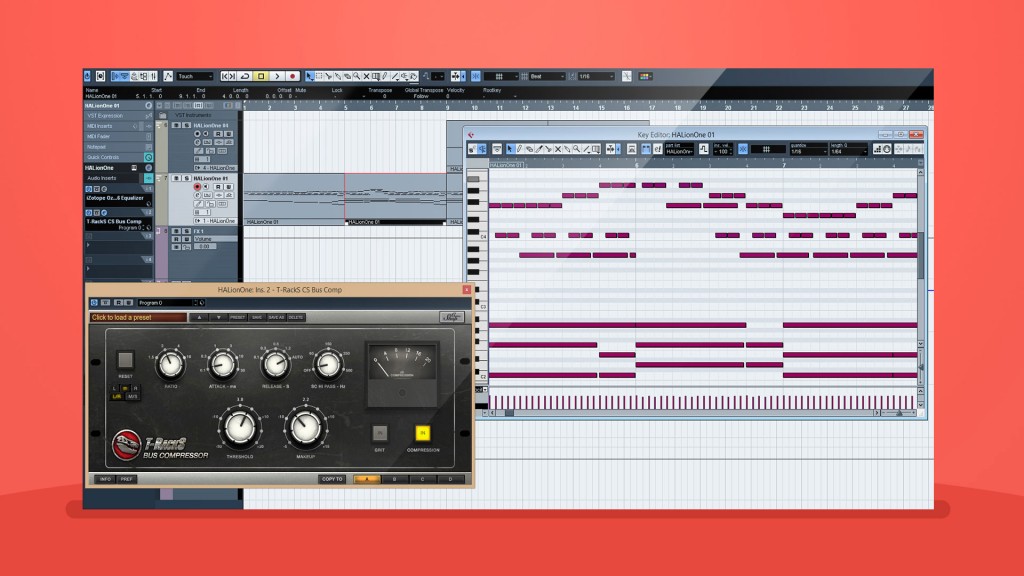This screenshot has width=1024, height=576.
Task: Open the Key Editor length Q dropdown
Action: click(848, 152)
